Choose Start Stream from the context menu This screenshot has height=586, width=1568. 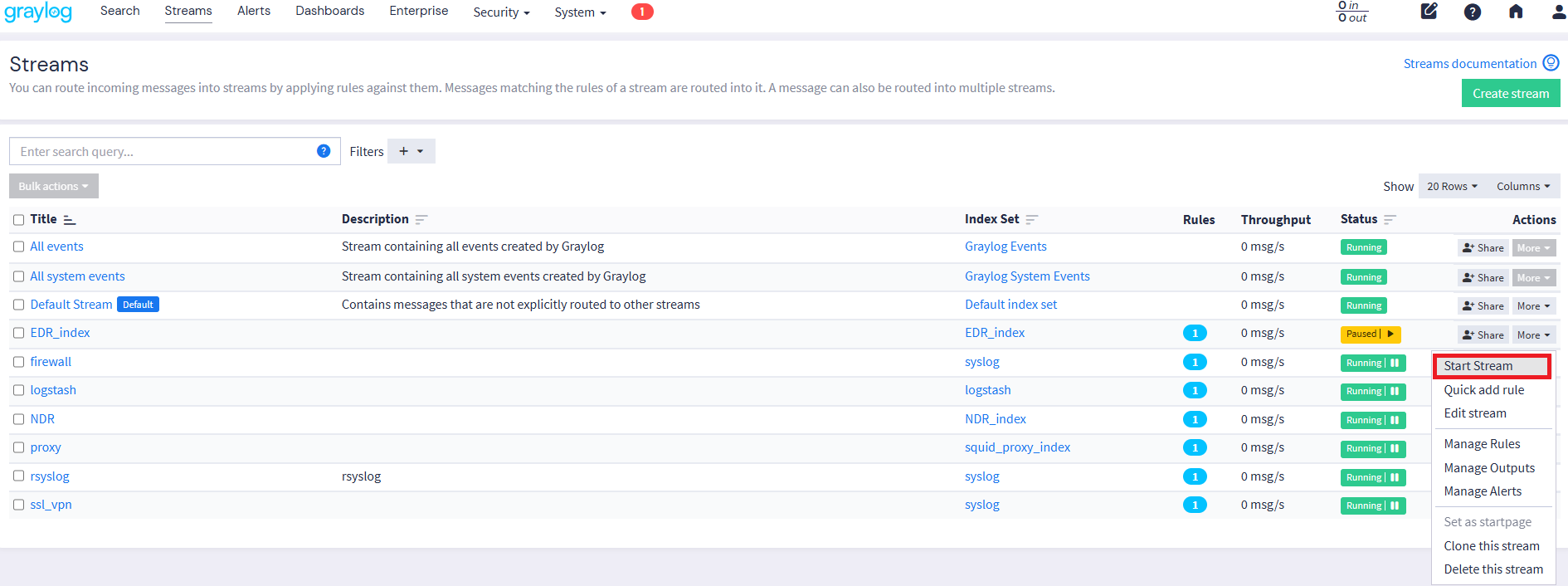point(1478,366)
